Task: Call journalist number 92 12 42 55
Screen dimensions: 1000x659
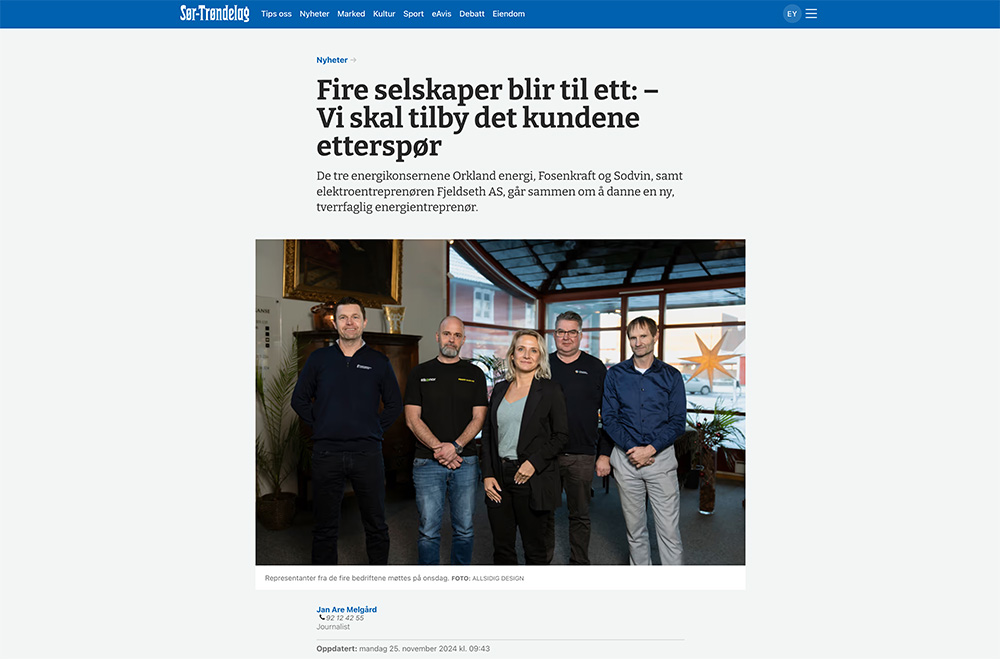Action: pos(344,618)
